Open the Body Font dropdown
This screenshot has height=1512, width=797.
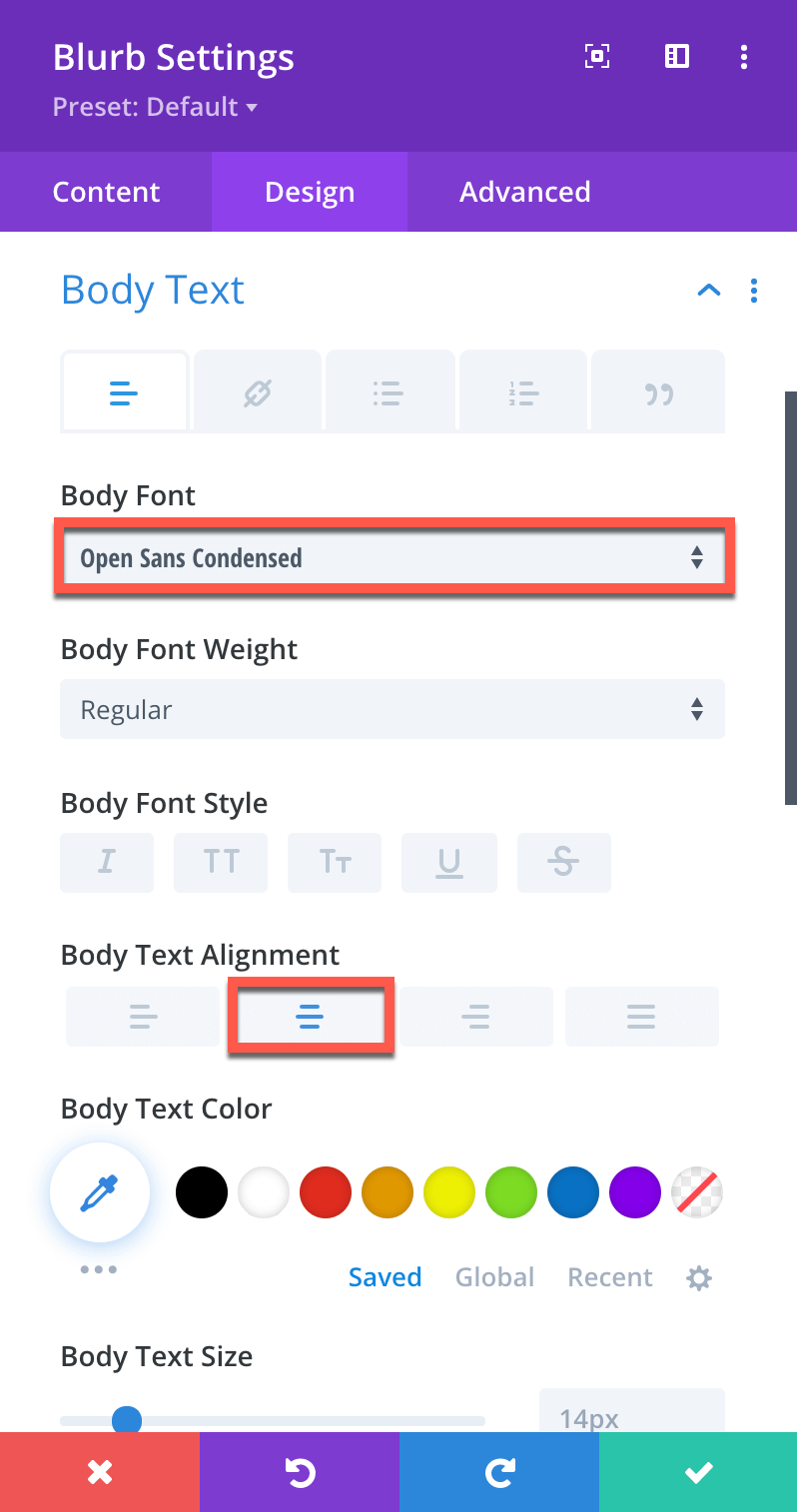394,557
